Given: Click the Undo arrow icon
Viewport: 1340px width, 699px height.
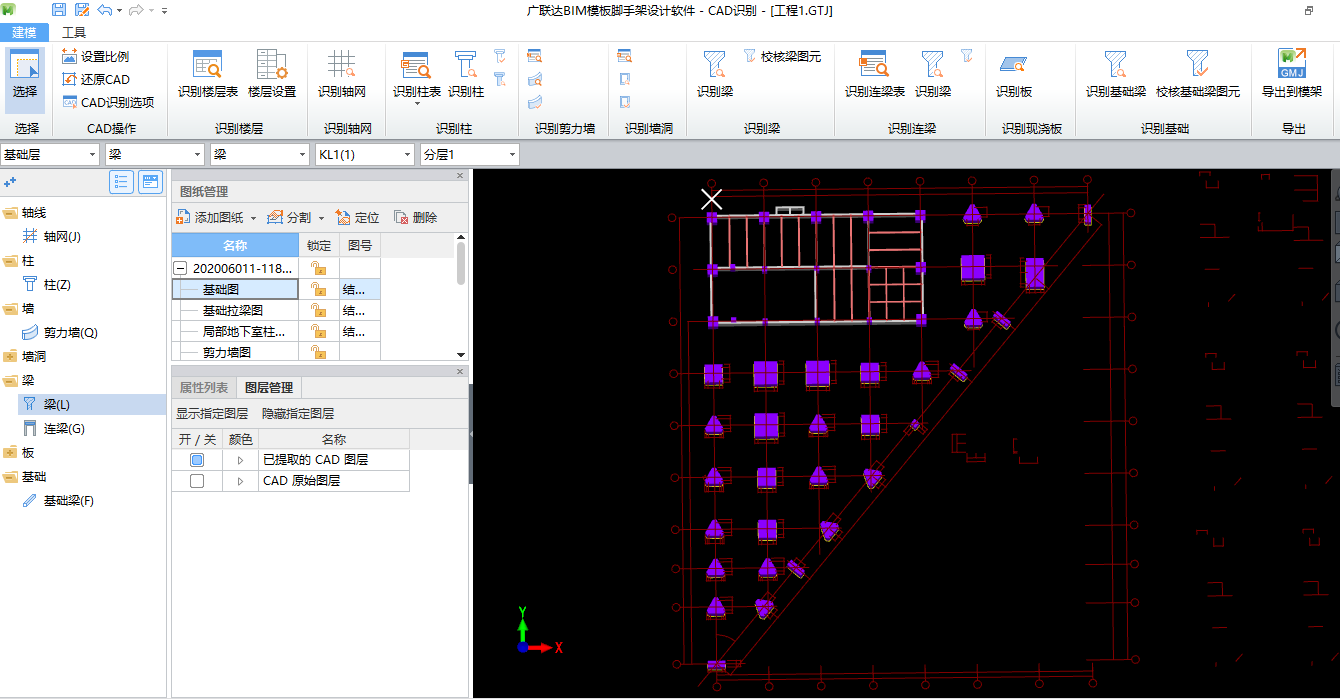Looking at the screenshot, I should 105,10.
